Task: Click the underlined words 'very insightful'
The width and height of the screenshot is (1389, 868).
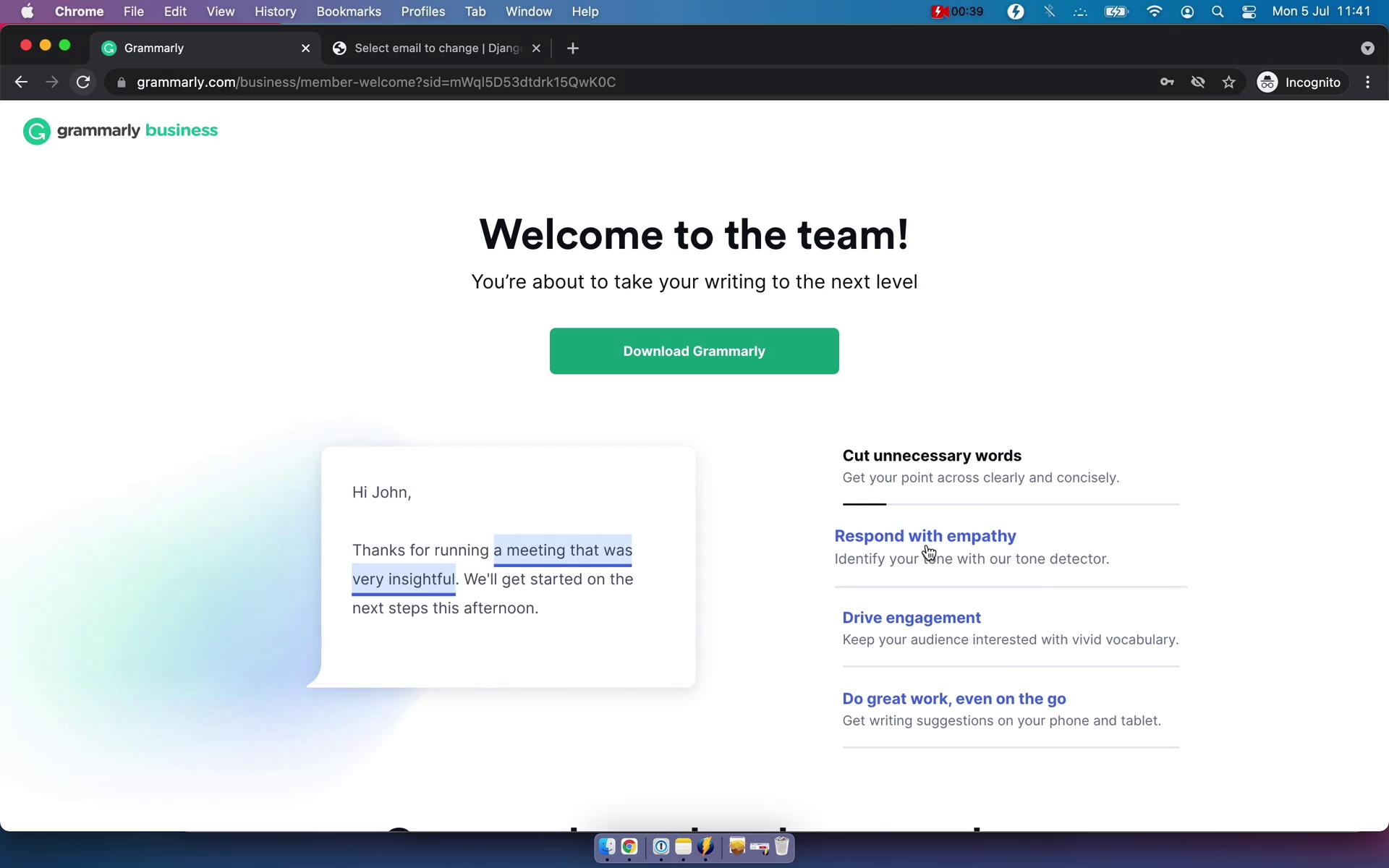Action: (404, 579)
